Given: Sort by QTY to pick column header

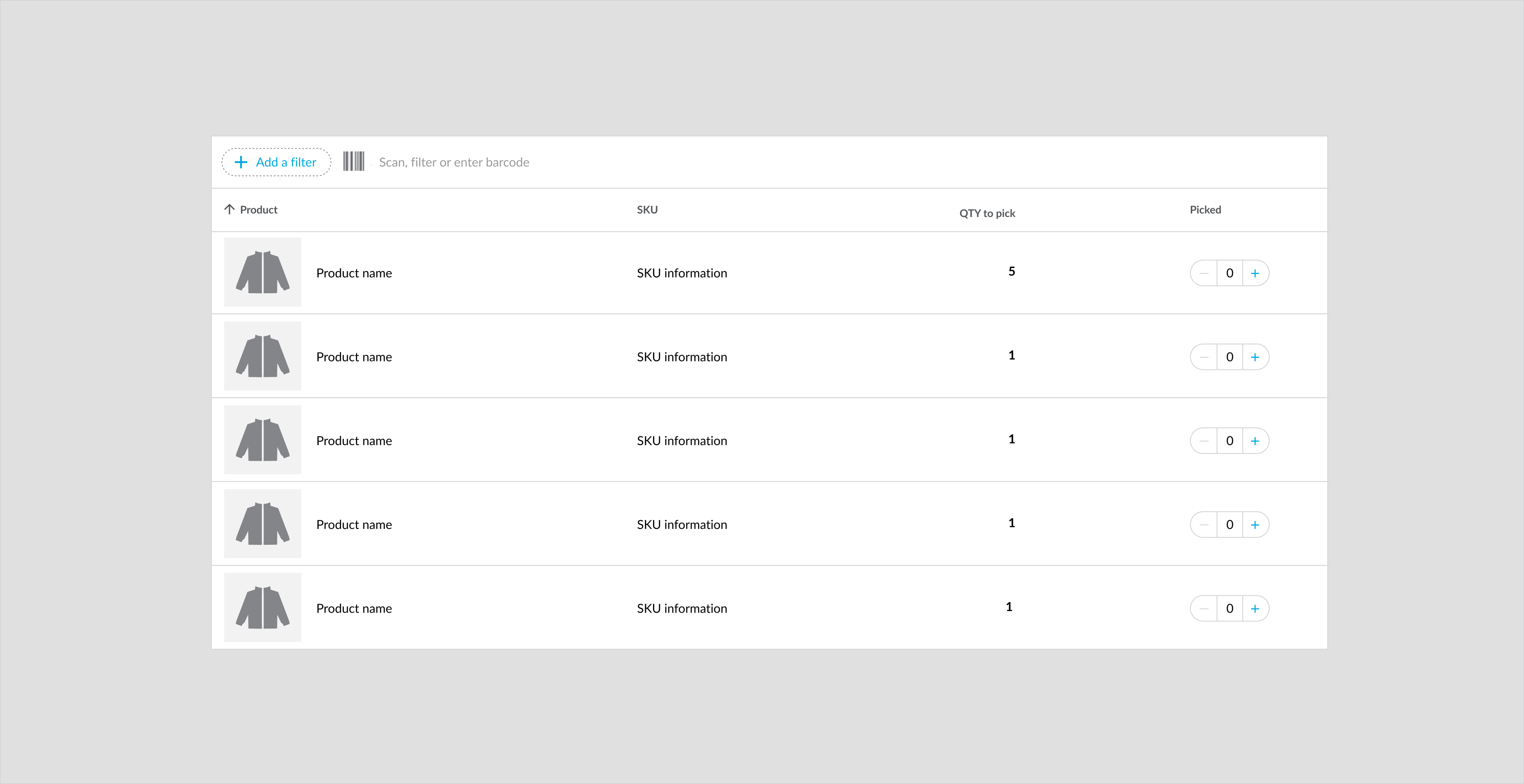Looking at the screenshot, I should point(987,213).
